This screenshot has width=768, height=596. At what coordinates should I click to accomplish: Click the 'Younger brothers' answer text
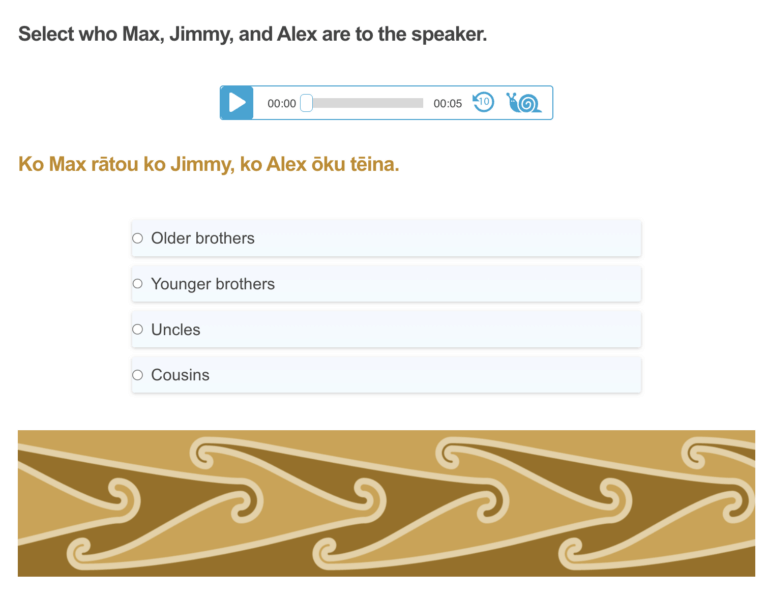pos(213,284)
